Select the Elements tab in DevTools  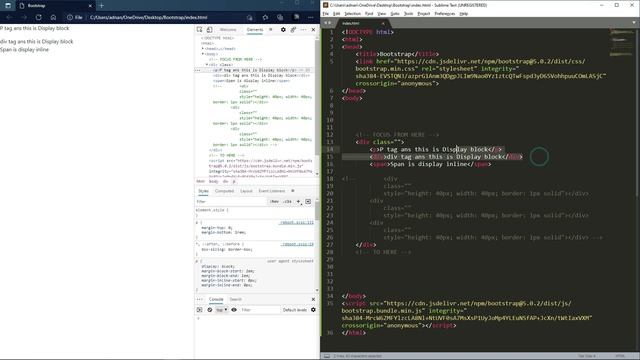point(255,30)
